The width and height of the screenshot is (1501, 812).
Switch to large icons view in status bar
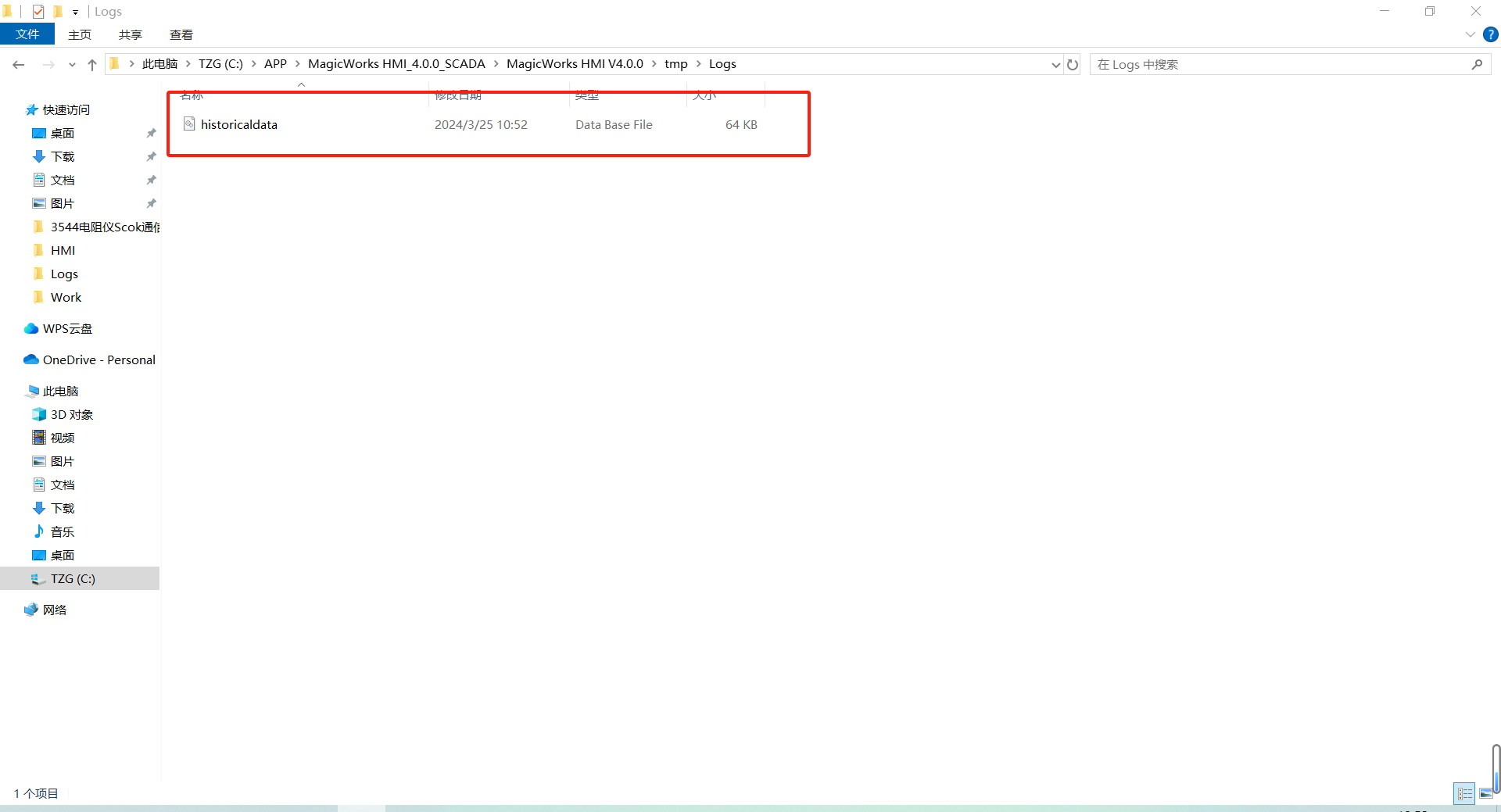coord(1485,794)
